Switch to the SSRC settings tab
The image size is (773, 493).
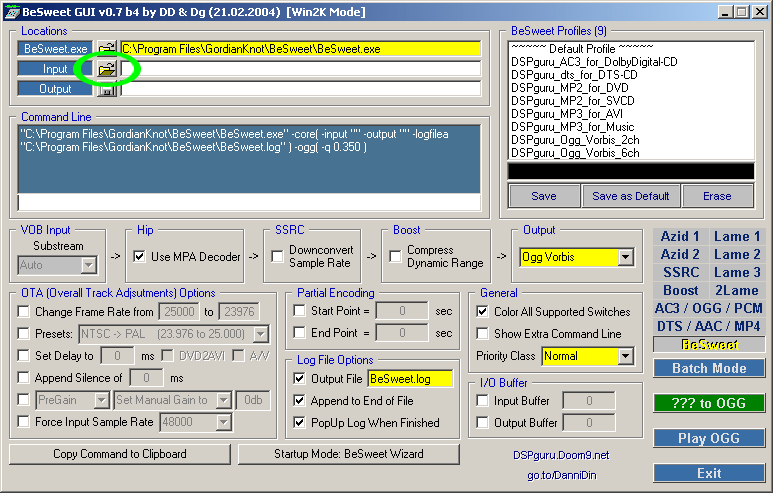click(x=680, y=272)
